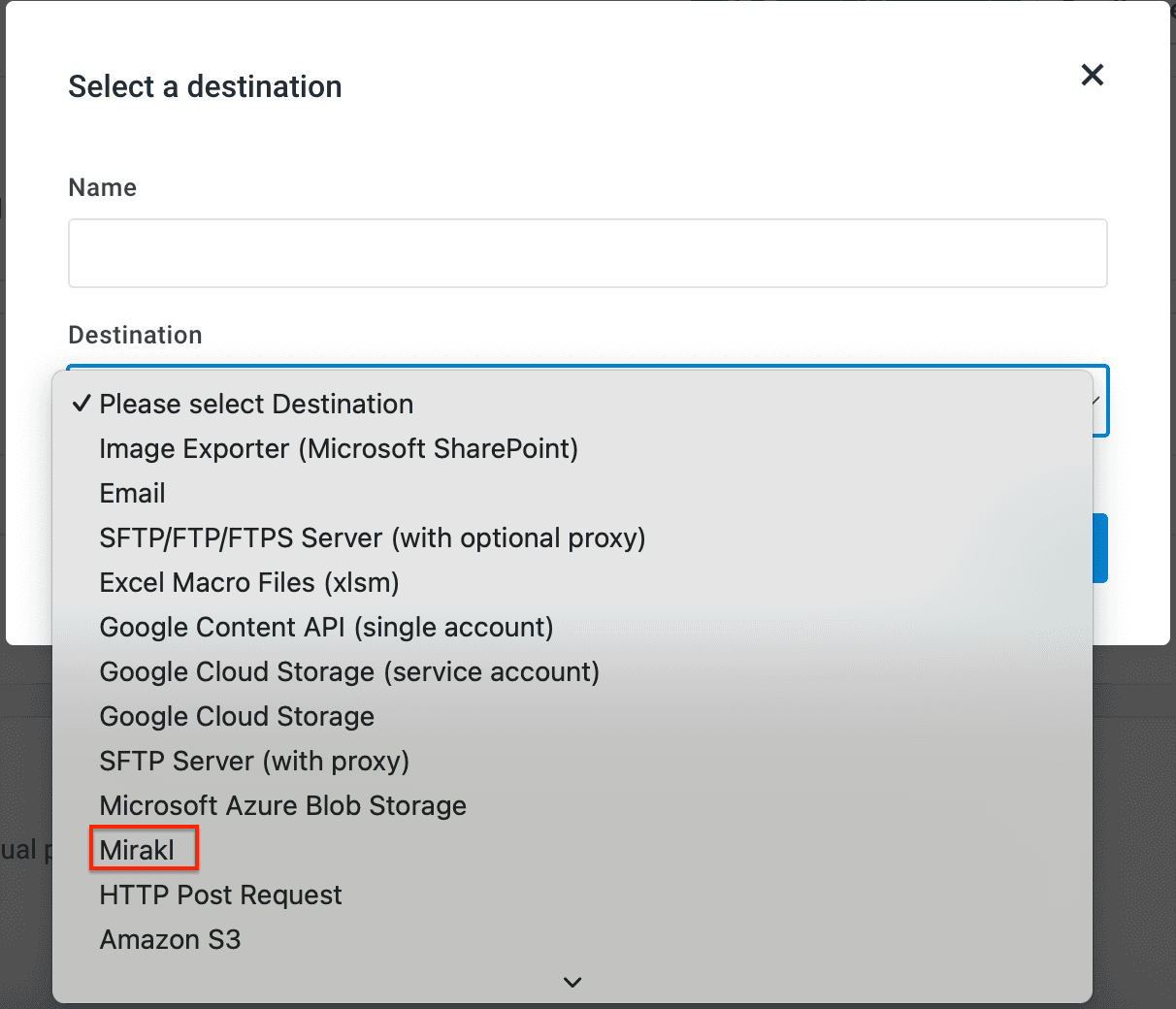Click the Destination field label

point(135,335)
